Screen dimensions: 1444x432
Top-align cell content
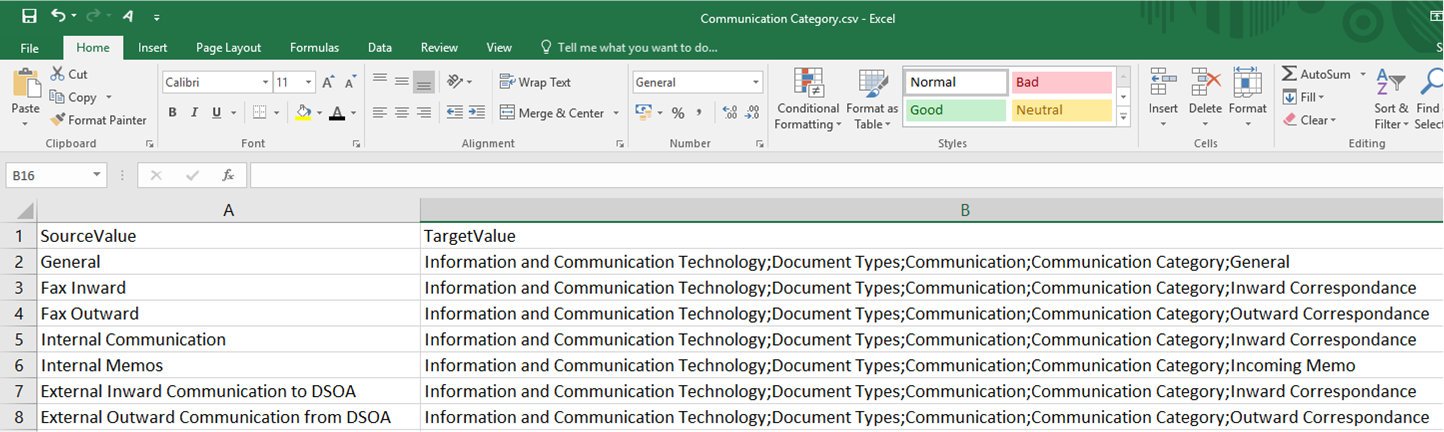[x=380, y=82]
